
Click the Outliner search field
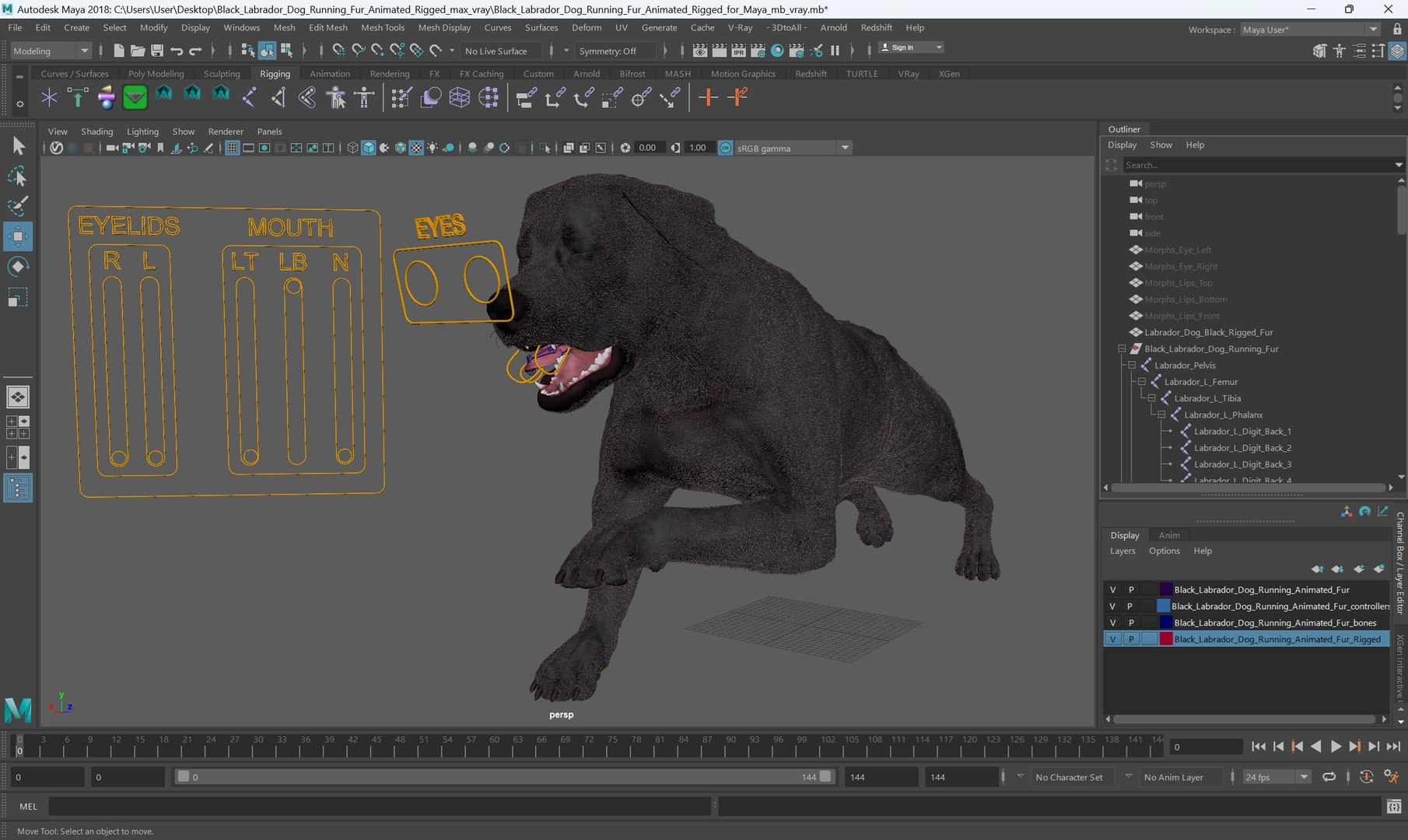[x=1257, y=165]
